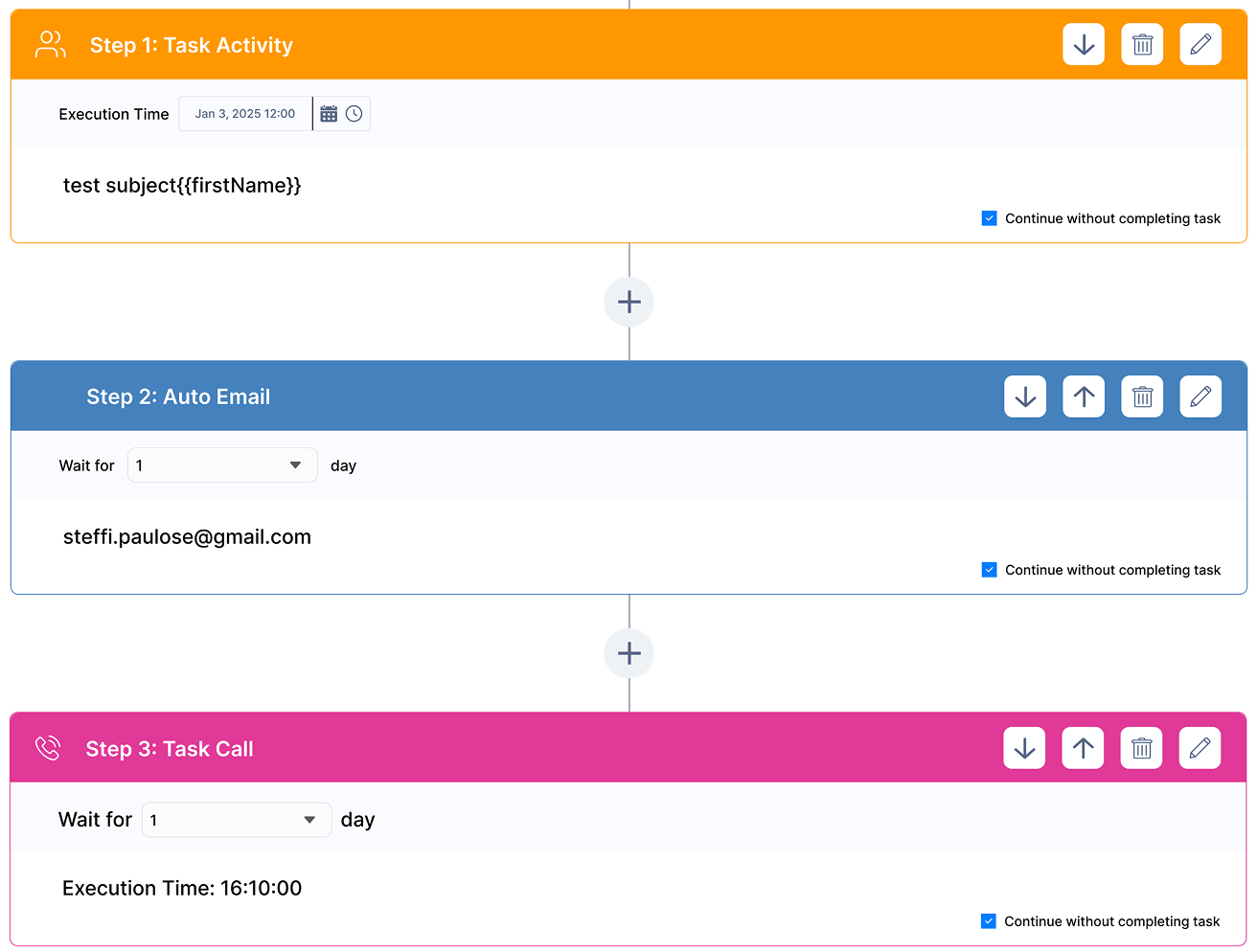The height and width of the screenshot is (952, 1257).
Task: Click the Step 2: Auto Email title
Action: [178, 397]
